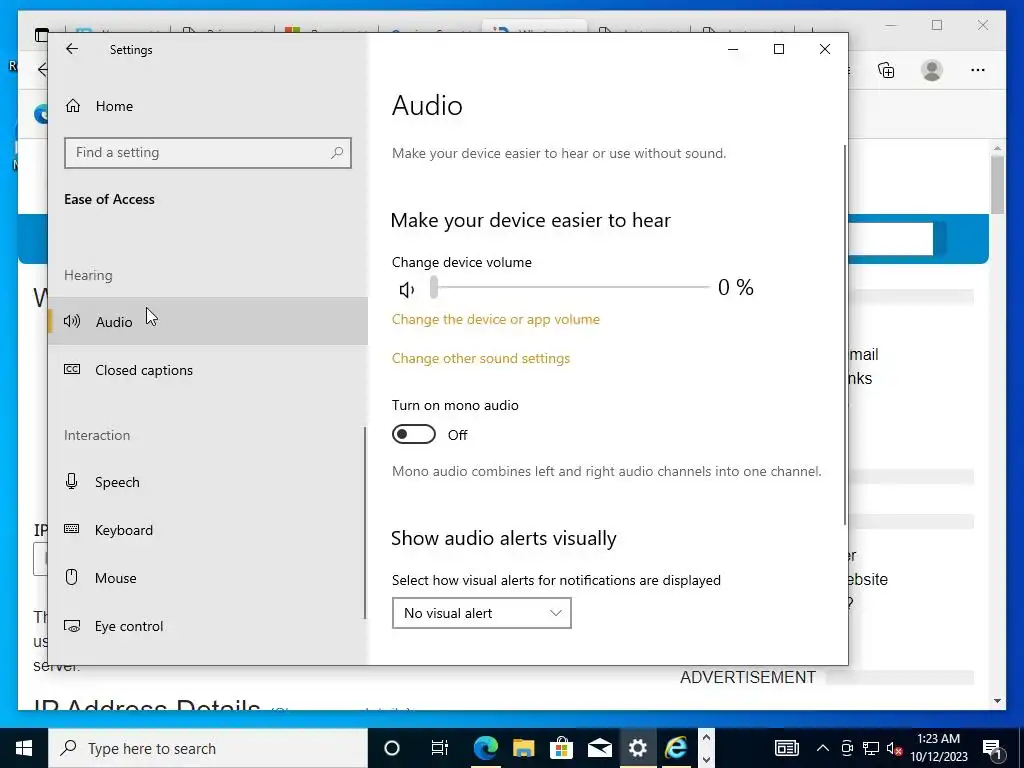Click the taskbar toolbar scroll-up arrow
This screenshot has height=768, width=1024.
(706, 737)
